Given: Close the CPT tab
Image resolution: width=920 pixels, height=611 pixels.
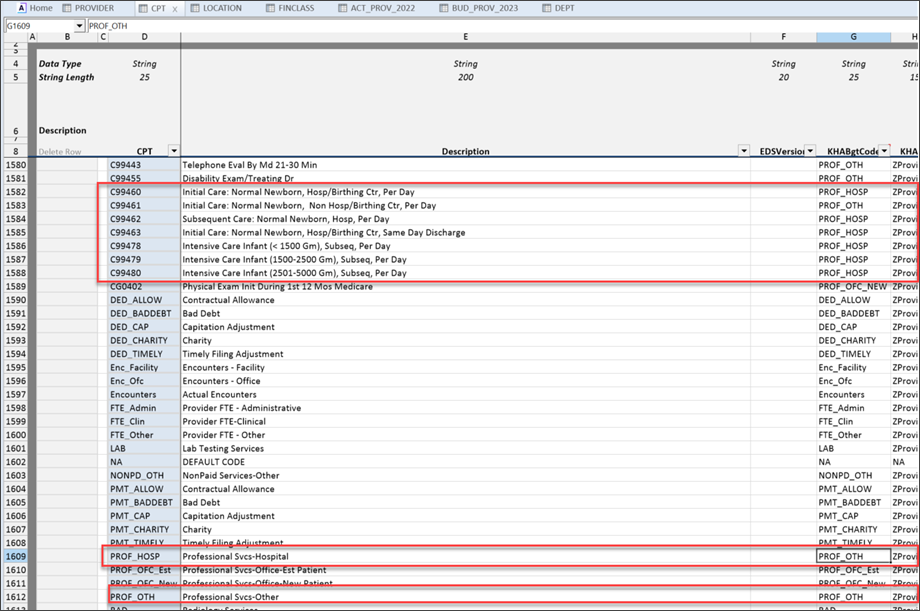Looking at the screenshot, I should (175, 8).
